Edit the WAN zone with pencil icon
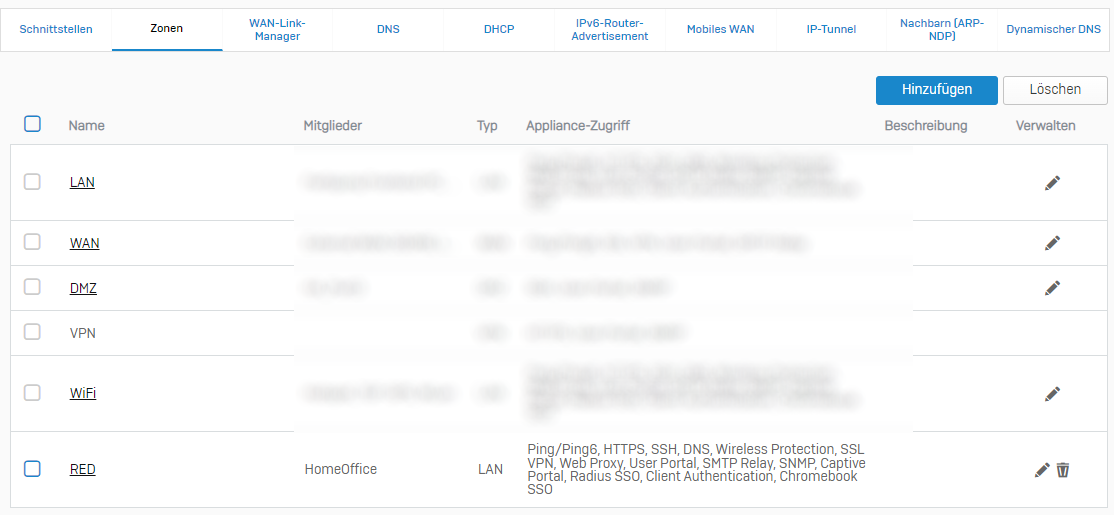The width and height of the screenshot is (1114, 515). click(x=1052, y=243)
